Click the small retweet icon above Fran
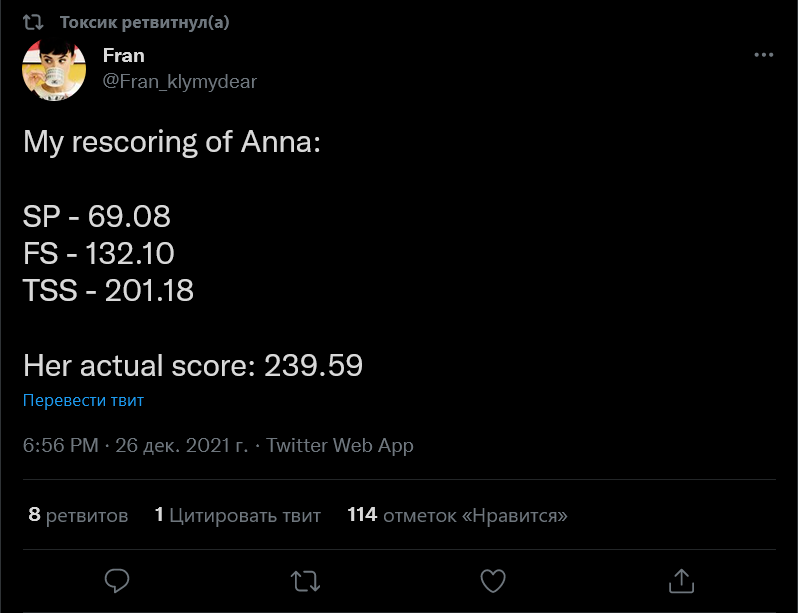 click(x=33, y=23)
